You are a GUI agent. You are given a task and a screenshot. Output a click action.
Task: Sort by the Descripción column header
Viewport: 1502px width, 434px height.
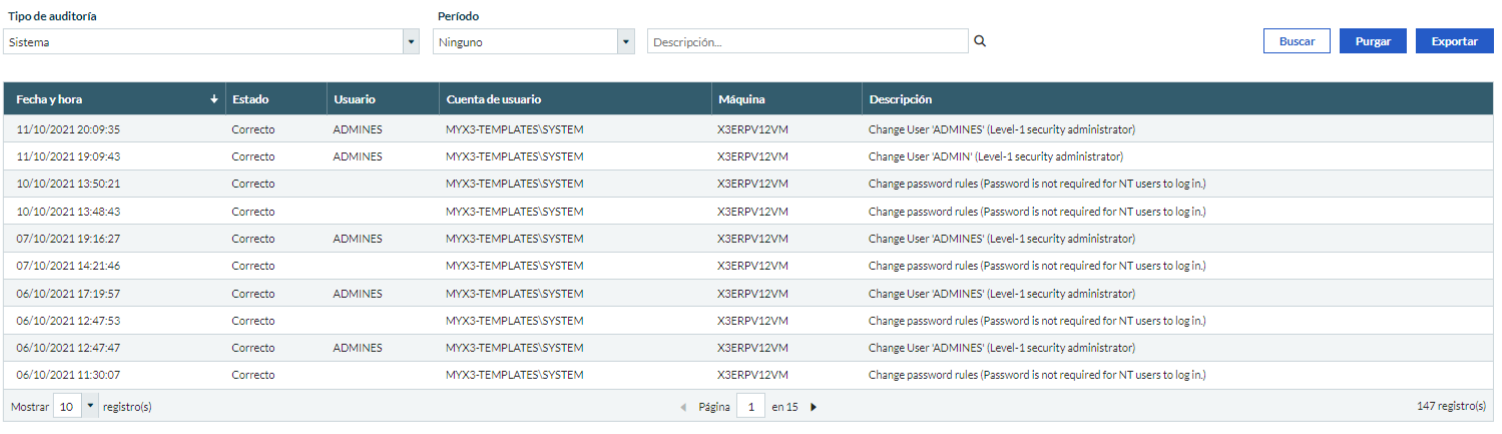[x=900, y=100]
